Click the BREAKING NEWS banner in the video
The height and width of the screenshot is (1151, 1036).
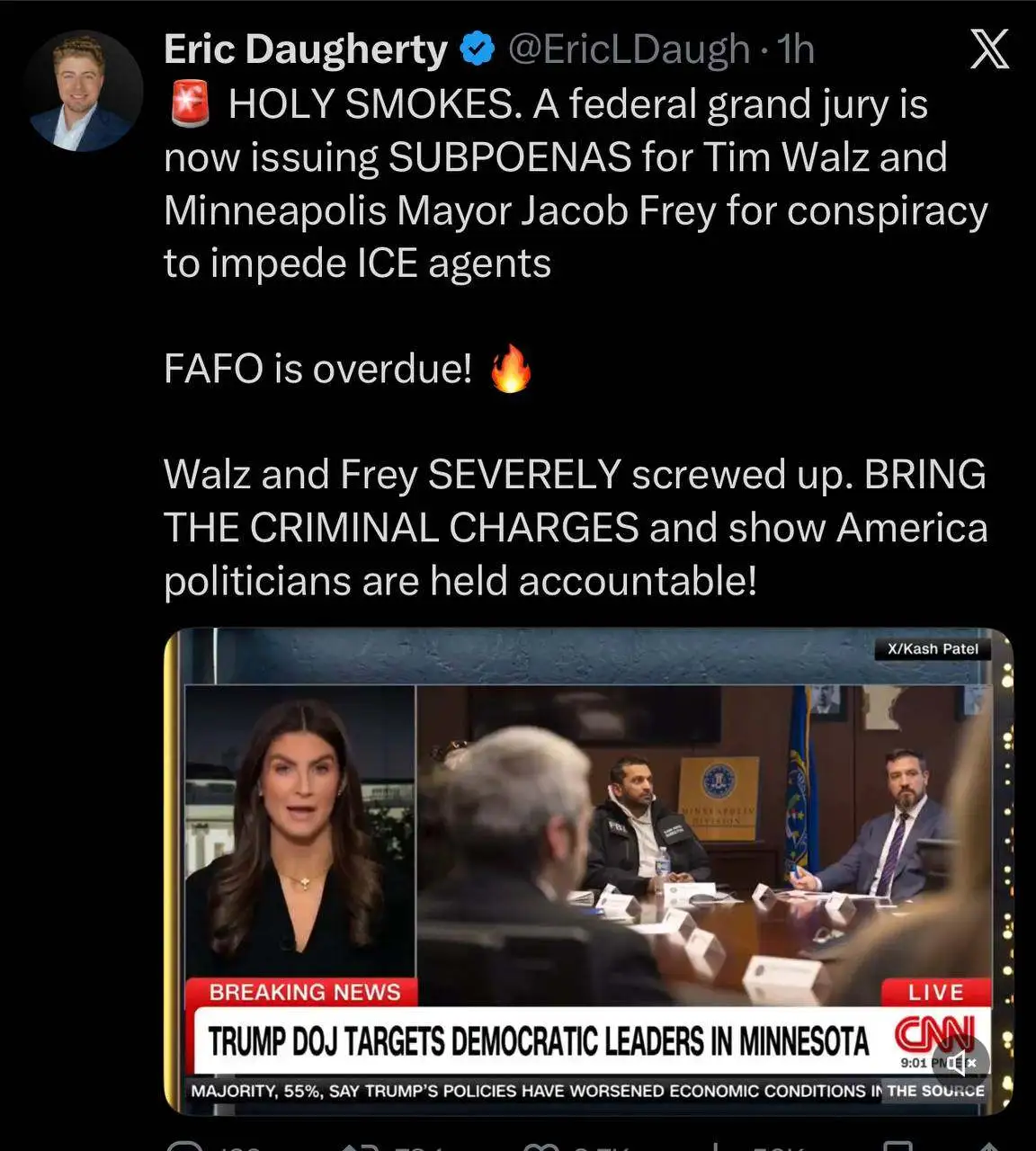[304, 992]
